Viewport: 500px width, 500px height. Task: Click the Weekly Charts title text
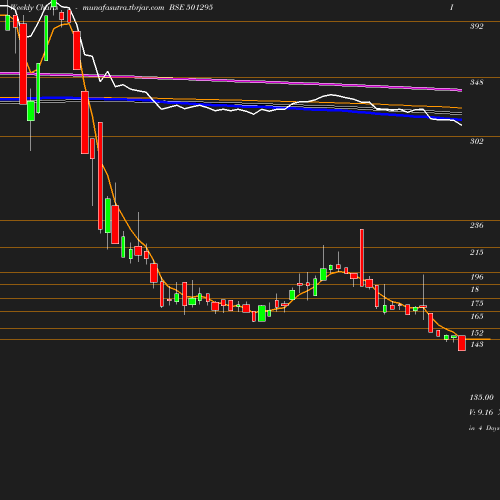click(x=34, y=7)
